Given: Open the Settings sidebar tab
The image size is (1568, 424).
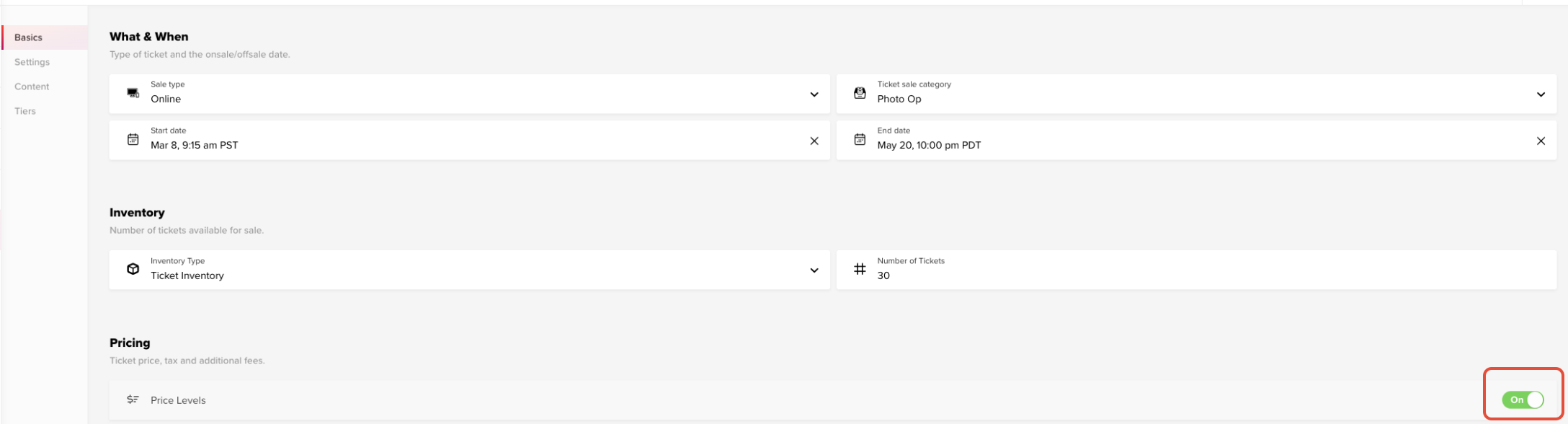Looking at the screenshot, I should coord(32,62).
